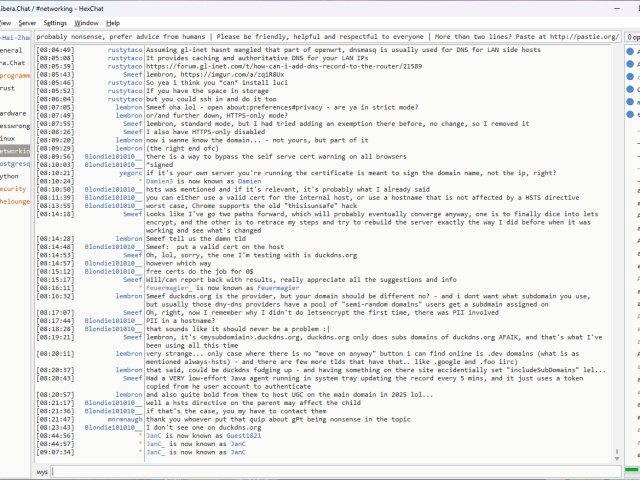Switch to the hardware channel
Image resolution: width=640 pixels, height=480 pixels.
pos(13,113)
